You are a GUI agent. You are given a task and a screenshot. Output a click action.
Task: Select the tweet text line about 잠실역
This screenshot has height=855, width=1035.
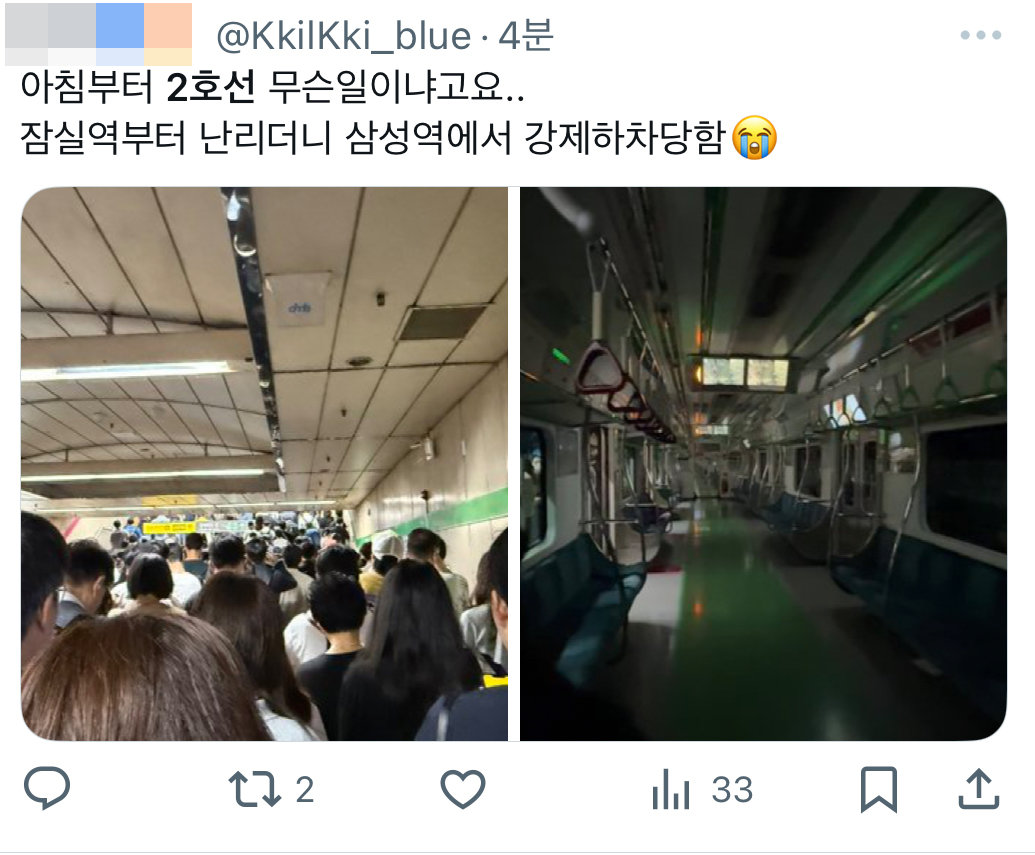(398, 137)
